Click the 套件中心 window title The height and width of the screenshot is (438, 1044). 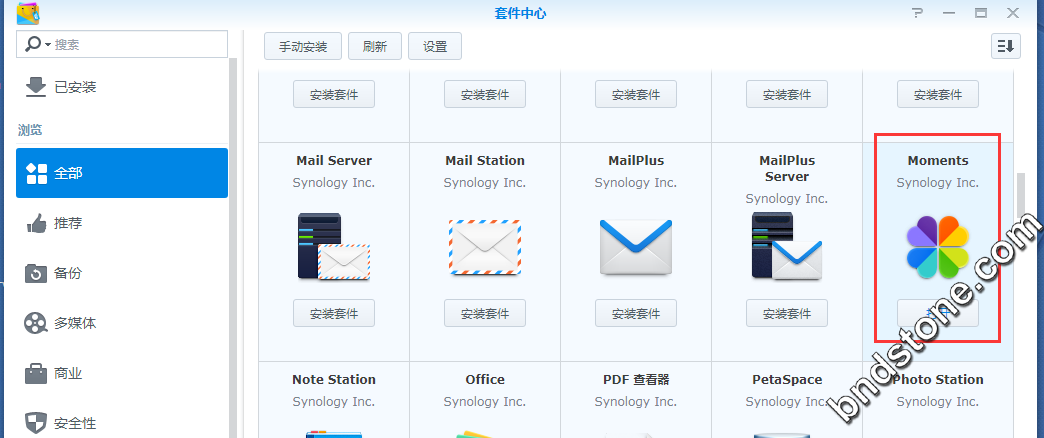(x=521, y=13)
